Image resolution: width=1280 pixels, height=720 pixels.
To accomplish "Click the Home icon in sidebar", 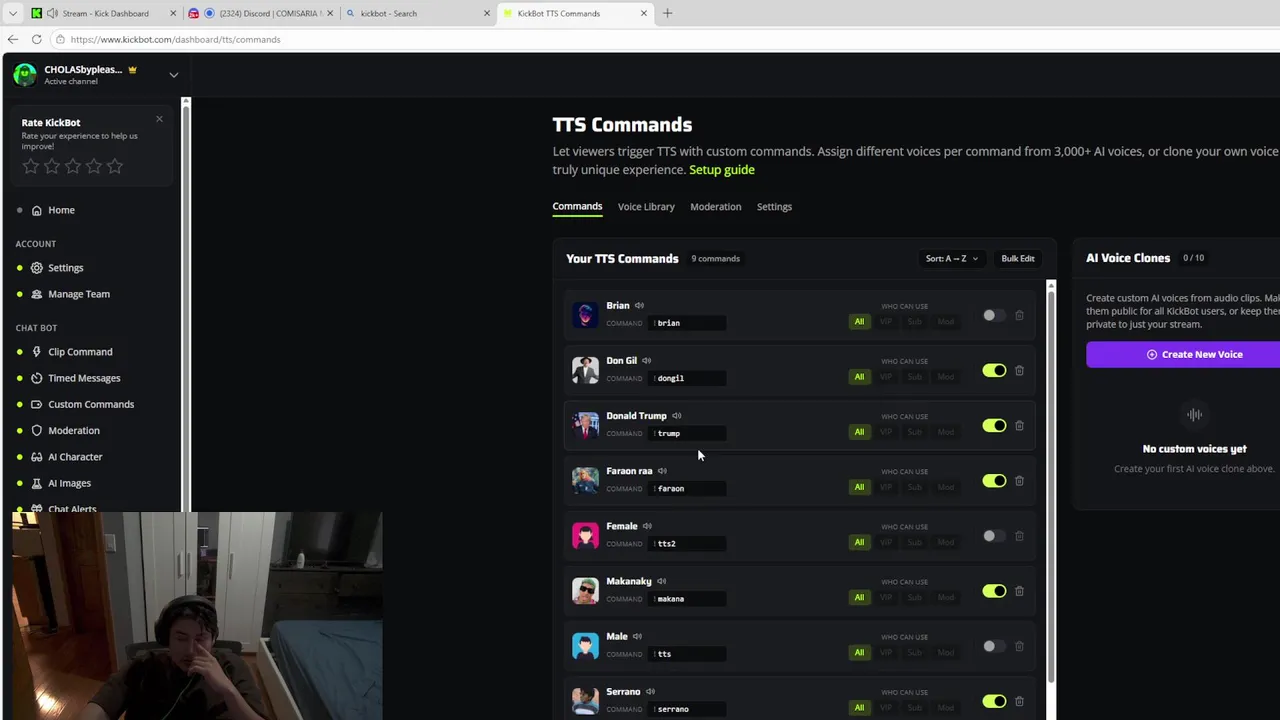I will coord(37,210).
